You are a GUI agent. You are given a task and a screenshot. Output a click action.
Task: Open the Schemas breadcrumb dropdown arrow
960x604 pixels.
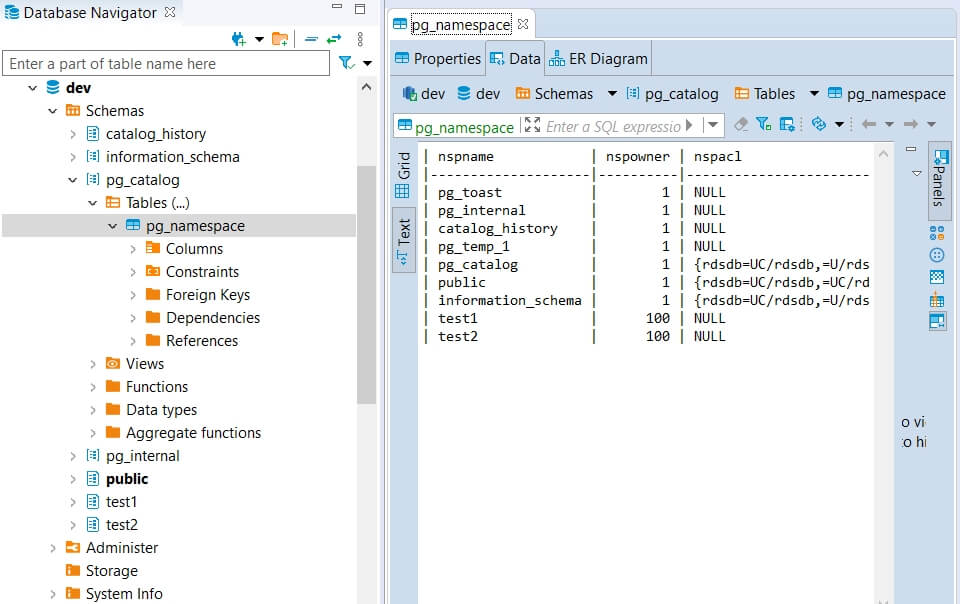[x=612, y=93]
